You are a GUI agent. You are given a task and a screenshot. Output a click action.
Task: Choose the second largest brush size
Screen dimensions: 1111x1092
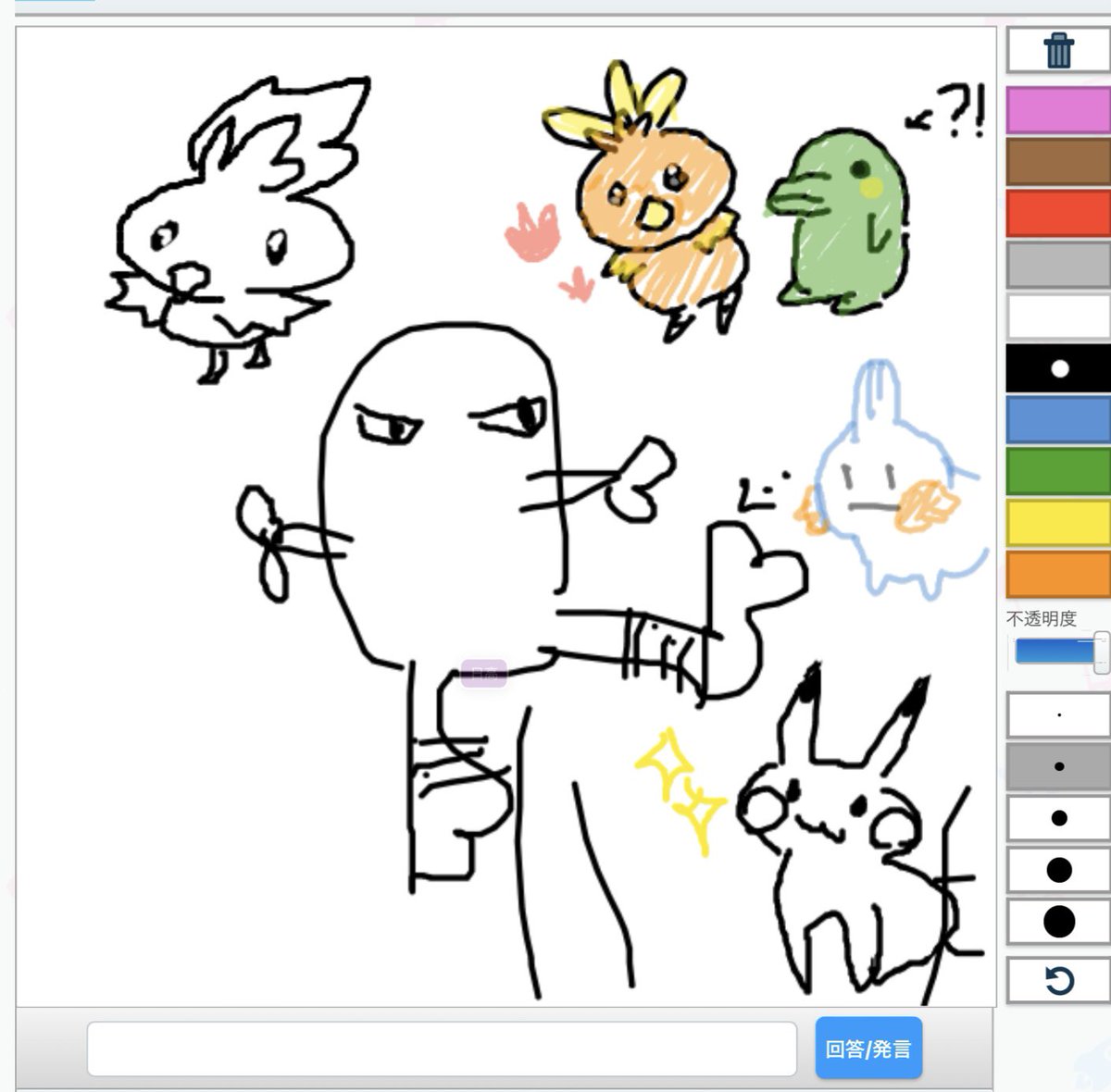1058,870
